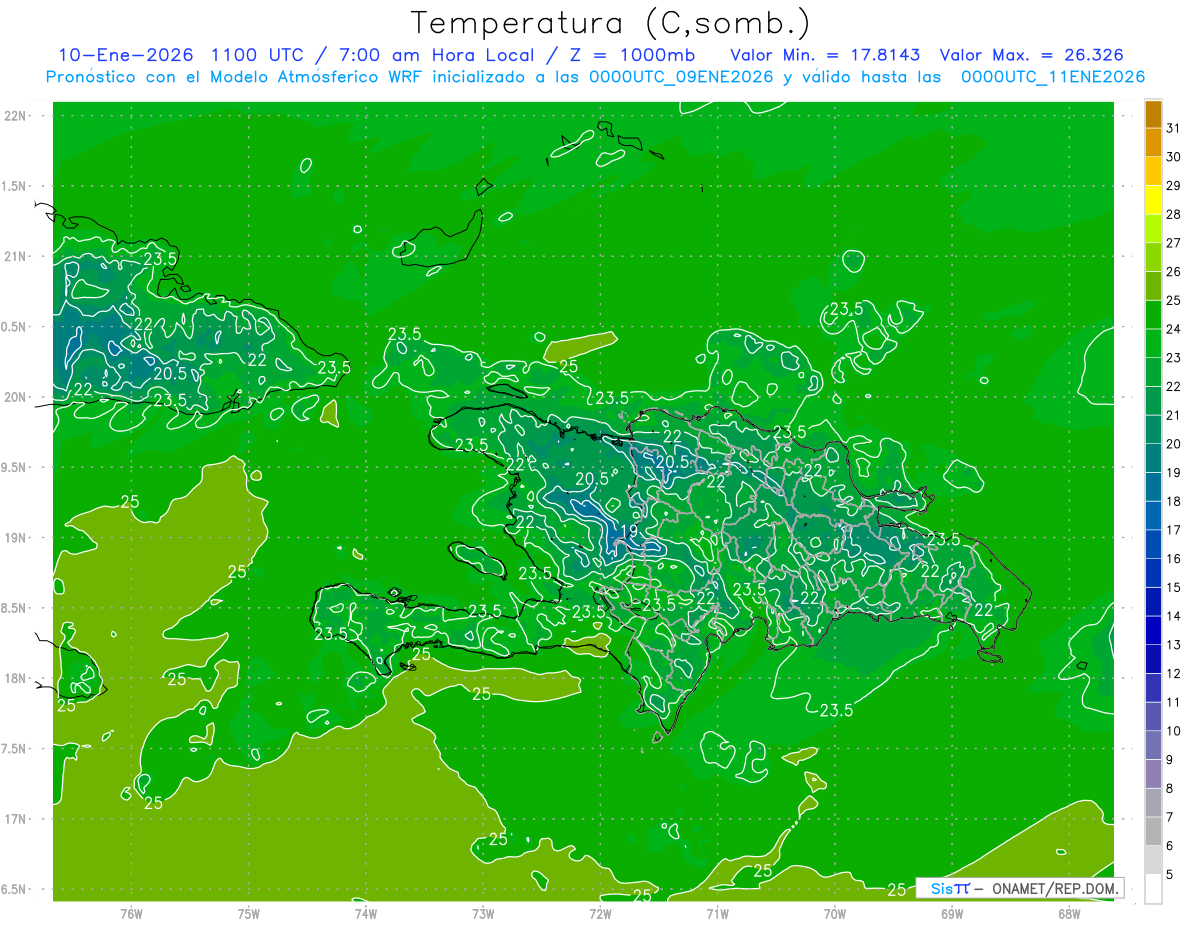Click the colorbar legend label '28'
The height and width of the screenshot is (927, 1200).
[x=1174, y=214]
